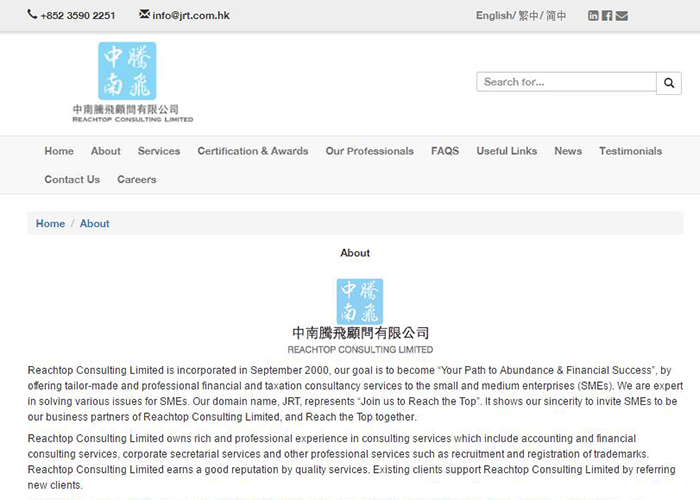Switch language to Simplified Chinese 简中
The height and width of the screenshot is (500, 700).
pos(556,16)
